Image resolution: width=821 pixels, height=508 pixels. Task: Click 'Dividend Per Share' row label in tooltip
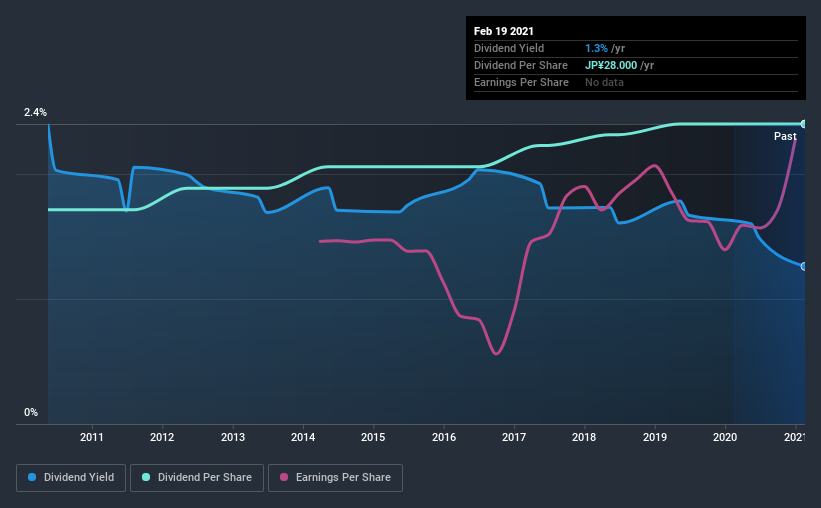(x=520, y=65)
